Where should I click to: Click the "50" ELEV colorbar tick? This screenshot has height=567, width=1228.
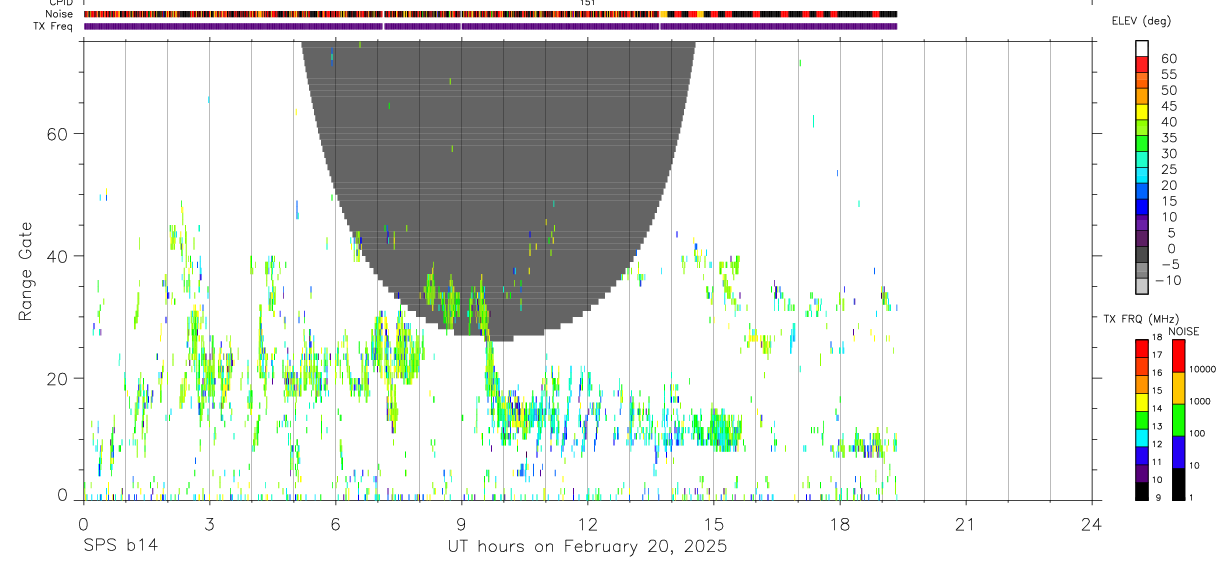[1169, 90]
